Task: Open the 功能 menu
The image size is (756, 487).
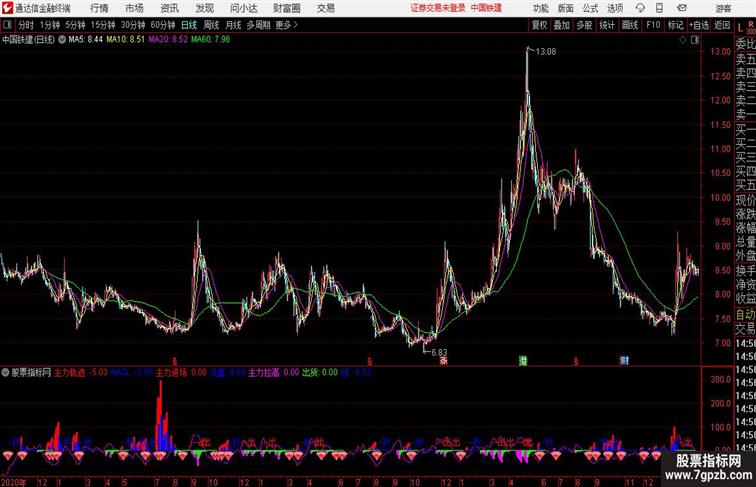Action: point(540,8)
